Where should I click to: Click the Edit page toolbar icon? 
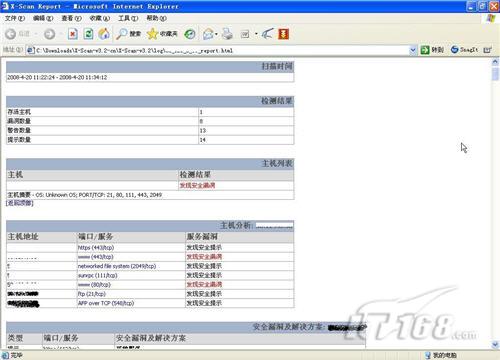245,34
